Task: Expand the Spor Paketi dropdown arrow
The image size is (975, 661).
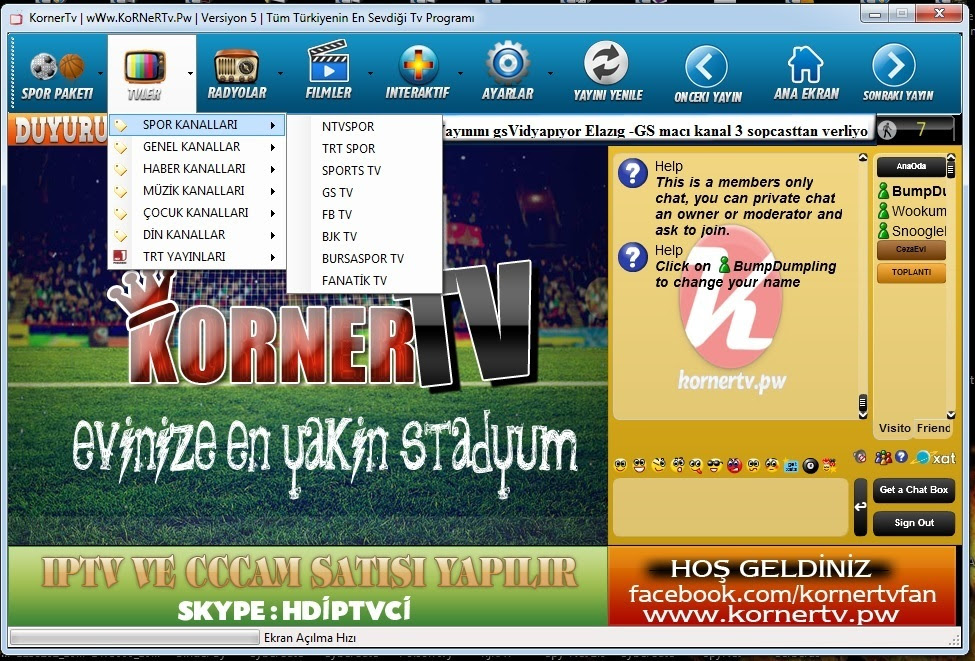Action: point(101,73)
